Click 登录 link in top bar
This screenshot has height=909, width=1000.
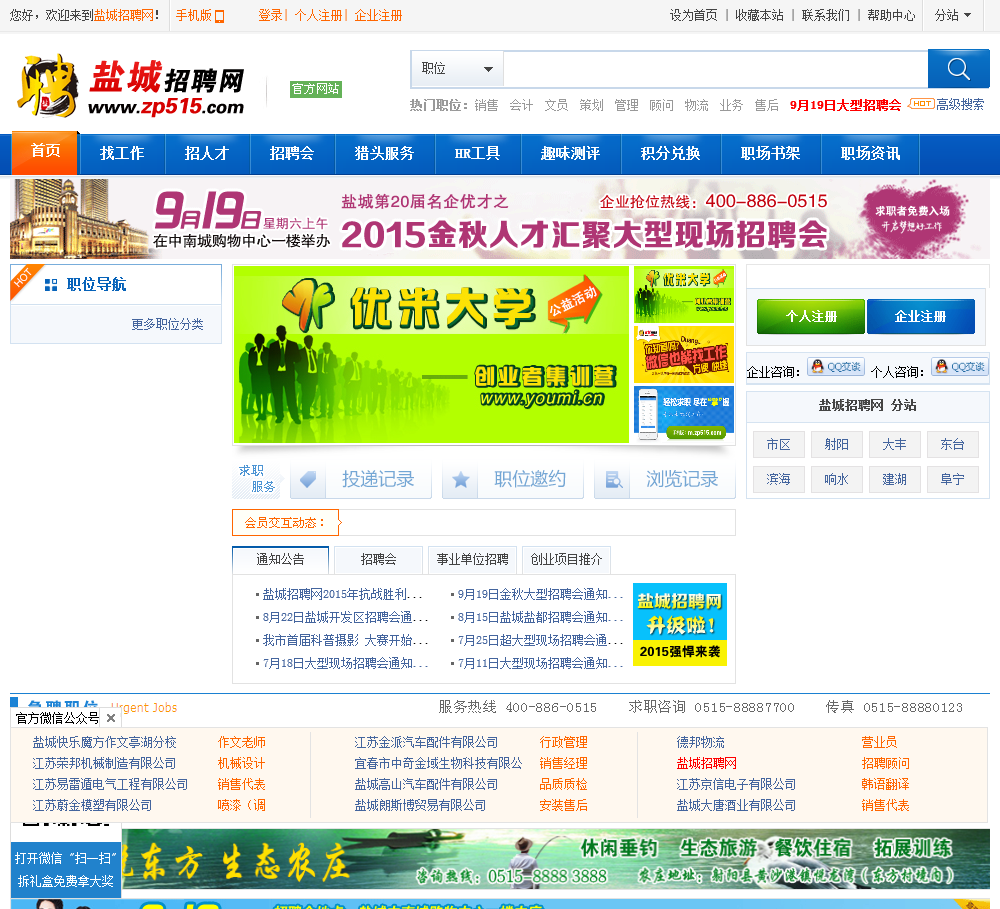[270, 15]
